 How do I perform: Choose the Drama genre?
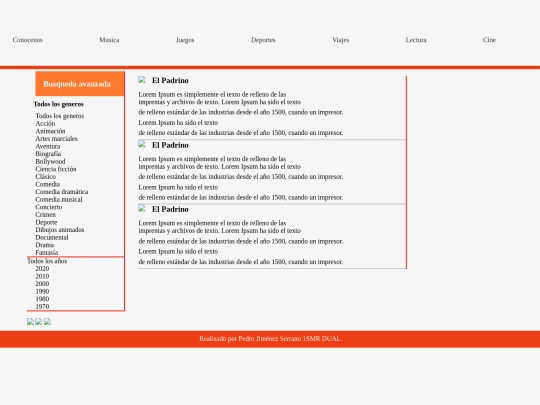click(x=44, y=245)
